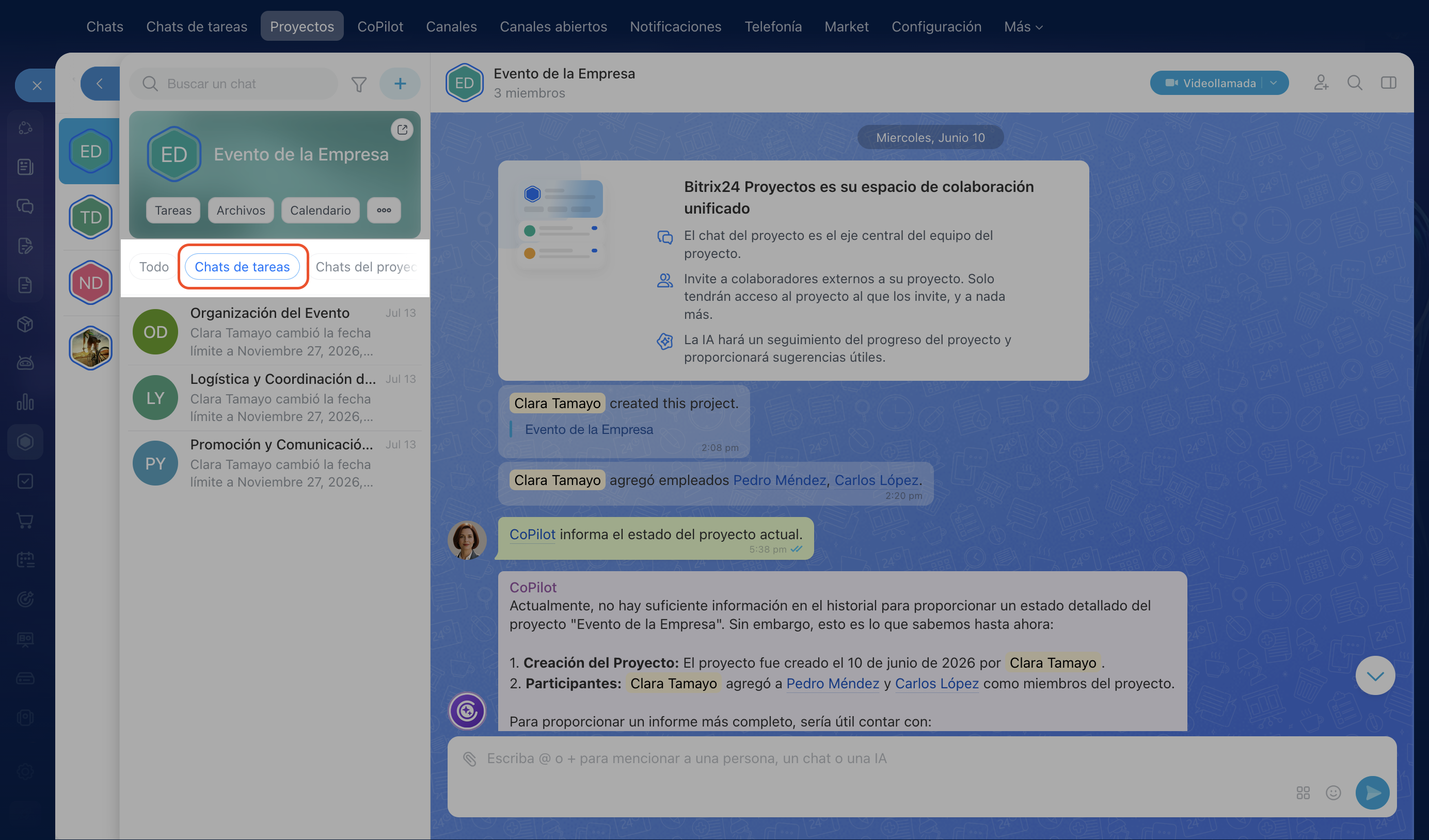
Task: Select the highlighted hexagon Projects sidebar icon
Action: pyautogui.click(x=25, y=442)
